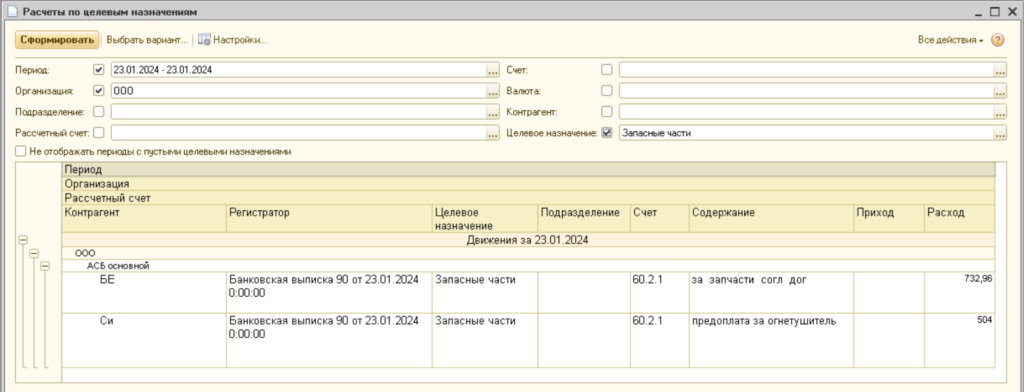Select the БЕ contractor cell

tap(144, 293)
